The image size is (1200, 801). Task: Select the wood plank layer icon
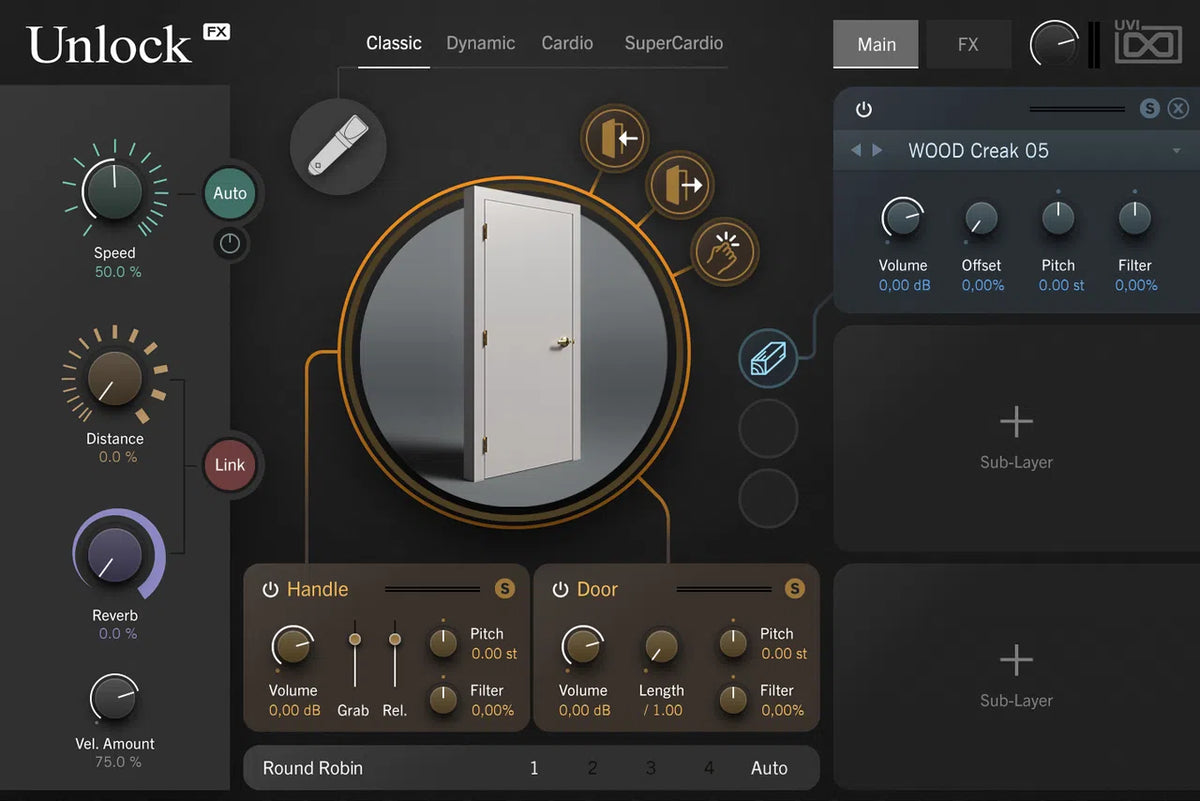pyautogui.click(x=768, y=357)
